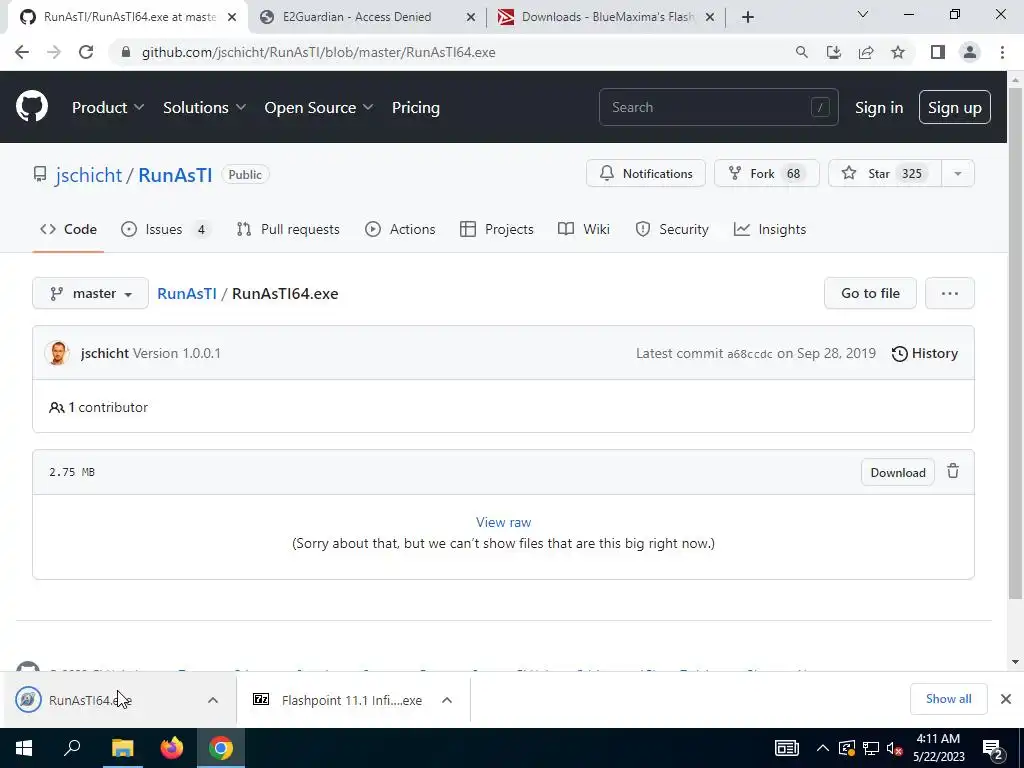Click the View raw link
The width and height of the screenshot is (1024, 768).
point(503,522)
